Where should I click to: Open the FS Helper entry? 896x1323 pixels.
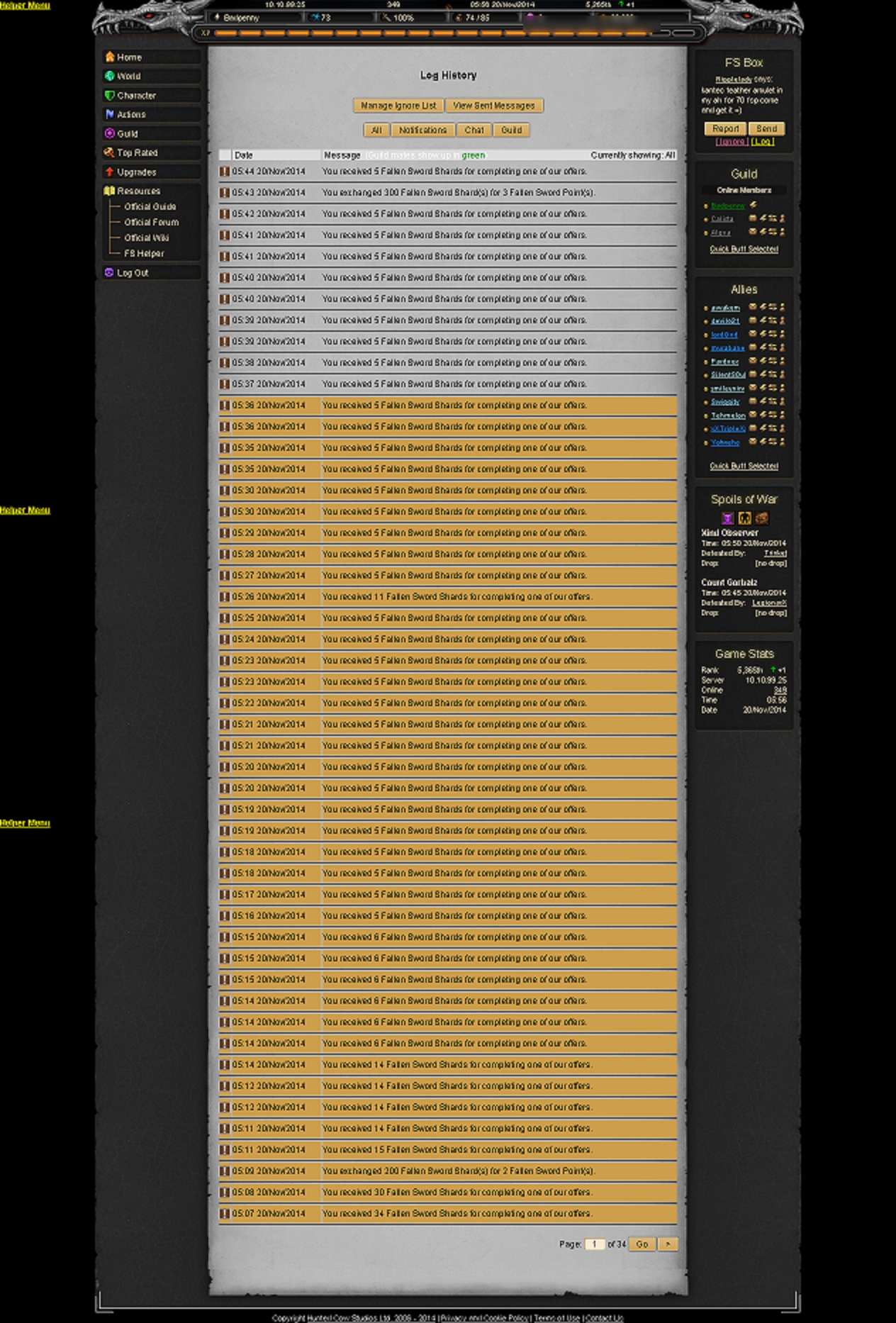click(144, 254)
